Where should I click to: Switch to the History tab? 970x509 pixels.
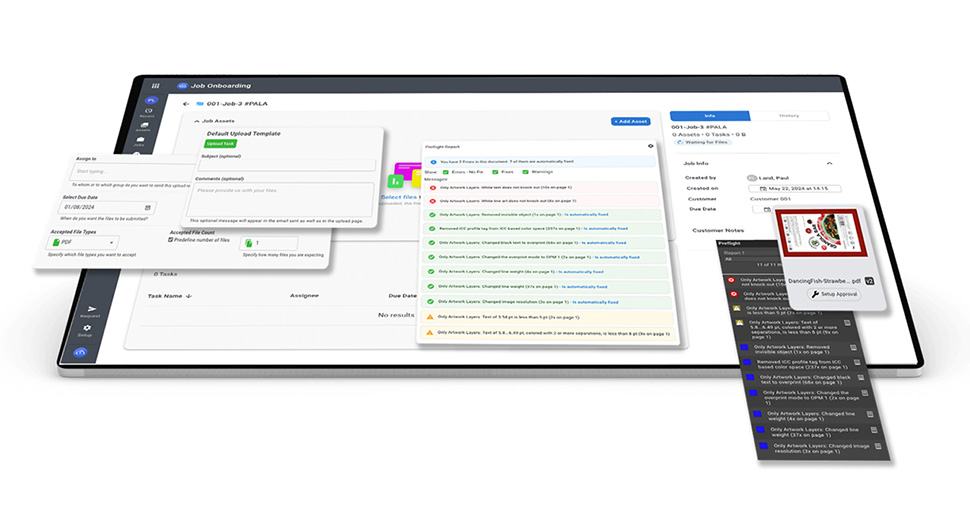tap(789, 116)
